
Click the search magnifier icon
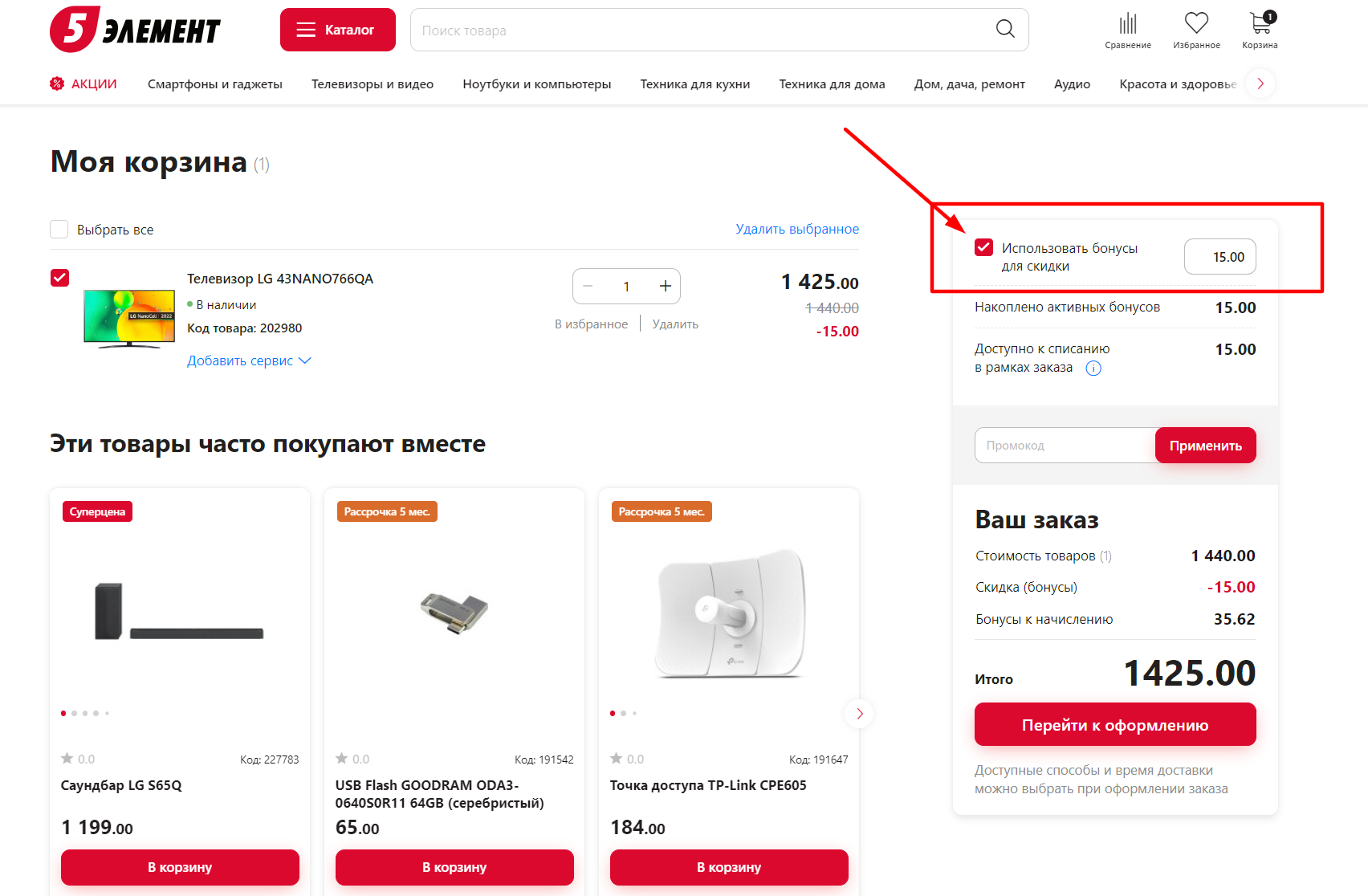(1005, 30)
